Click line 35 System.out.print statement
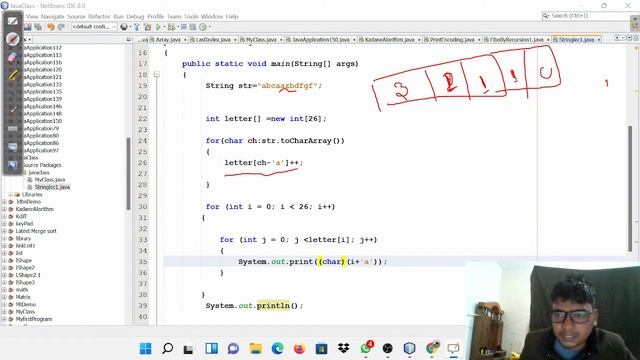This screenshot has height=360, width=640. pos(312,262)
